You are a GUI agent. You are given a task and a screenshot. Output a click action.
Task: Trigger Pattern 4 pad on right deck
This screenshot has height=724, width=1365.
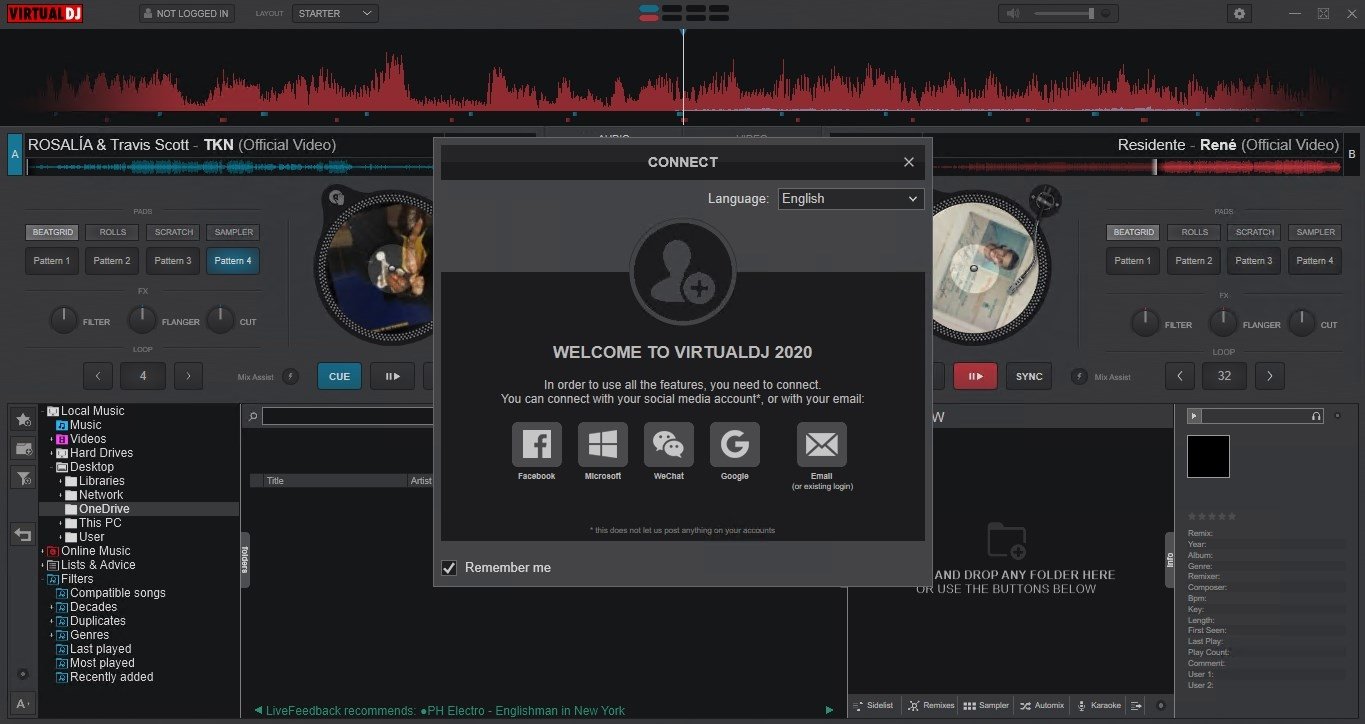tap(1315, 261)
